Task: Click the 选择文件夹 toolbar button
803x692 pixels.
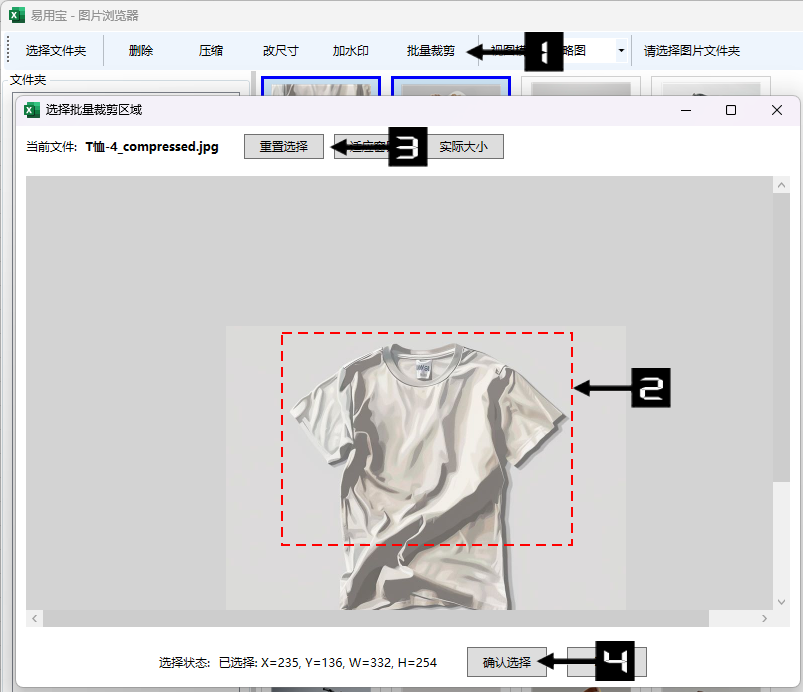Action: tap(56, 51)
